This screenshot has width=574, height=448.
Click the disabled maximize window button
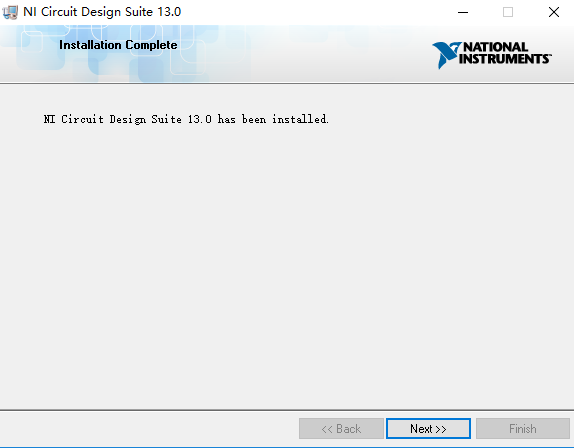[508, 12]
